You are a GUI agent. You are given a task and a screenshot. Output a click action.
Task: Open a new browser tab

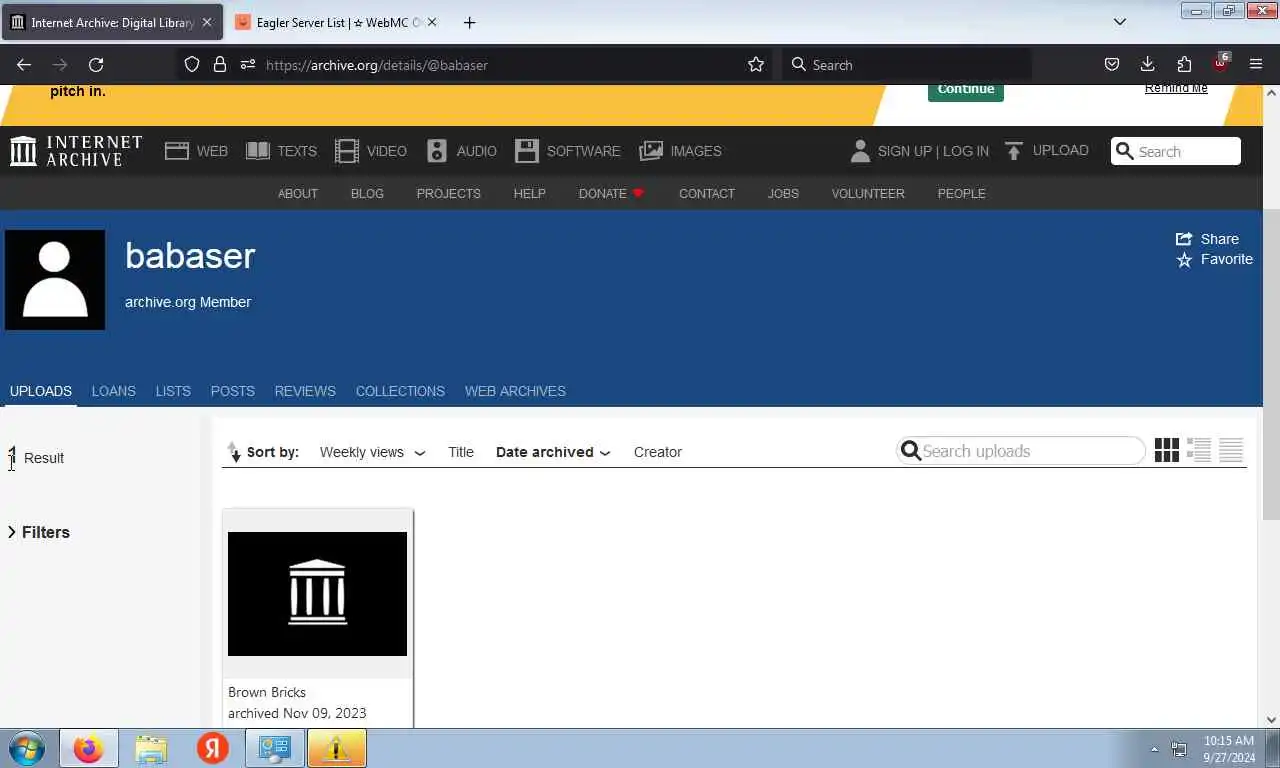(x=469, y=22)
